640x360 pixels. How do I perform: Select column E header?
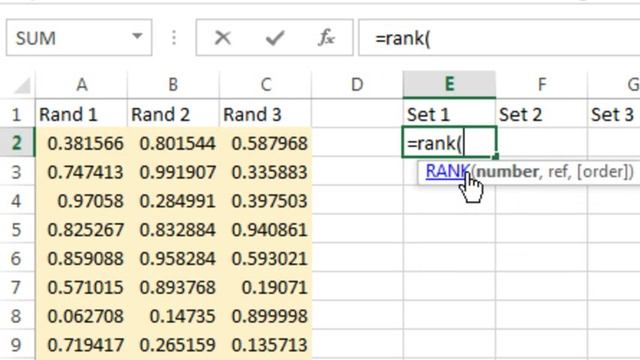click(449, 85)
